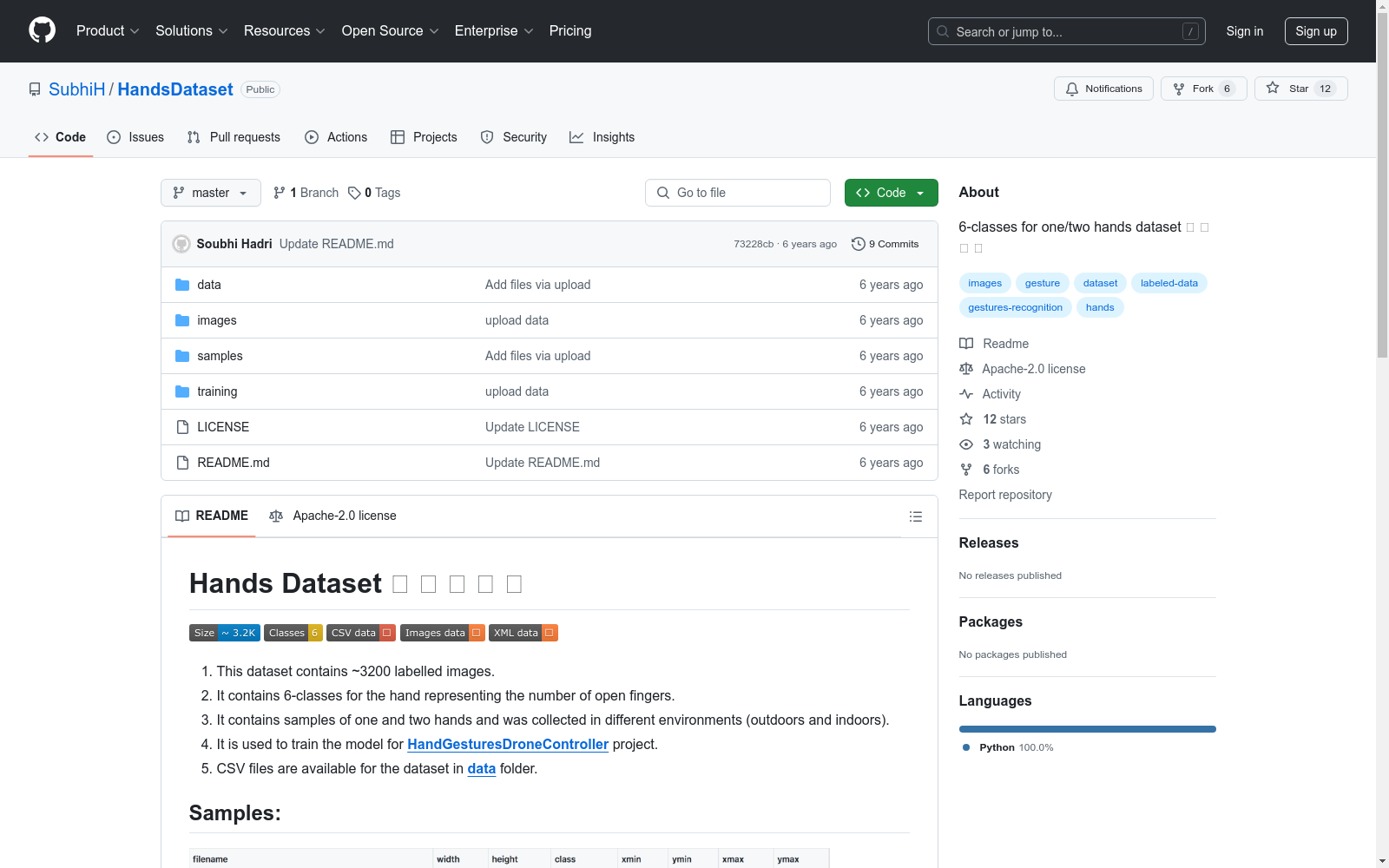The image size is (1389, 868).
Task: Click the star icon beside 12 stars
Action: [966, 419]
